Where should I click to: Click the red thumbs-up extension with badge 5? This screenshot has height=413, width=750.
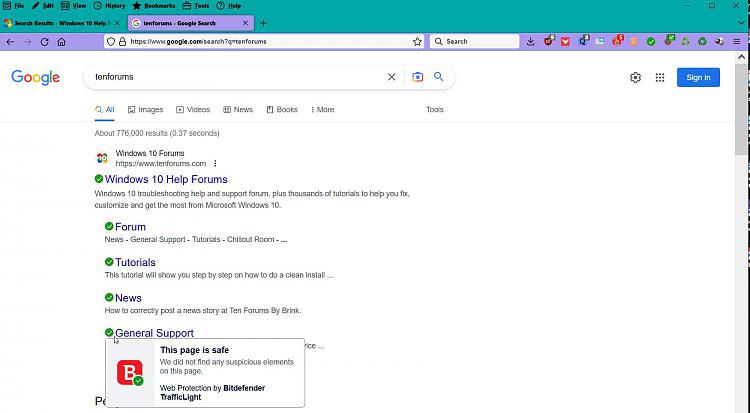point(617,41)
